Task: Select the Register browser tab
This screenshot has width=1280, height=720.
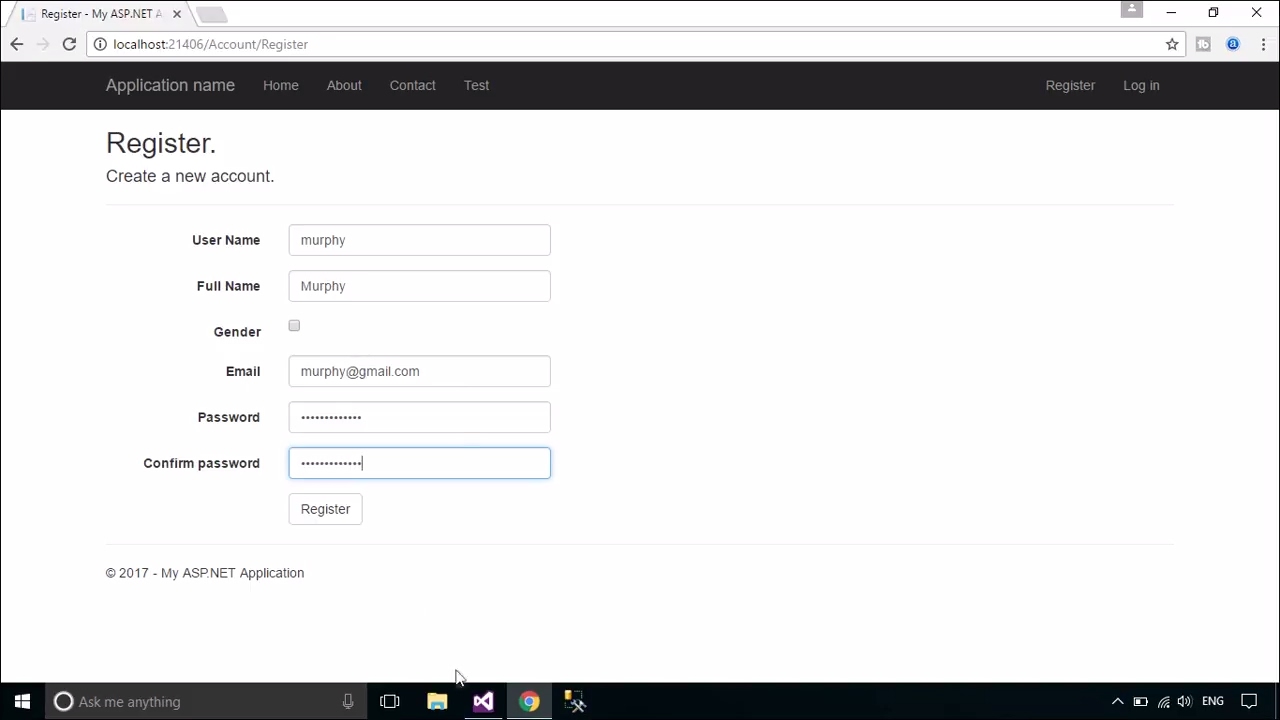Action: pyautogui.click(x=100, y=14)
